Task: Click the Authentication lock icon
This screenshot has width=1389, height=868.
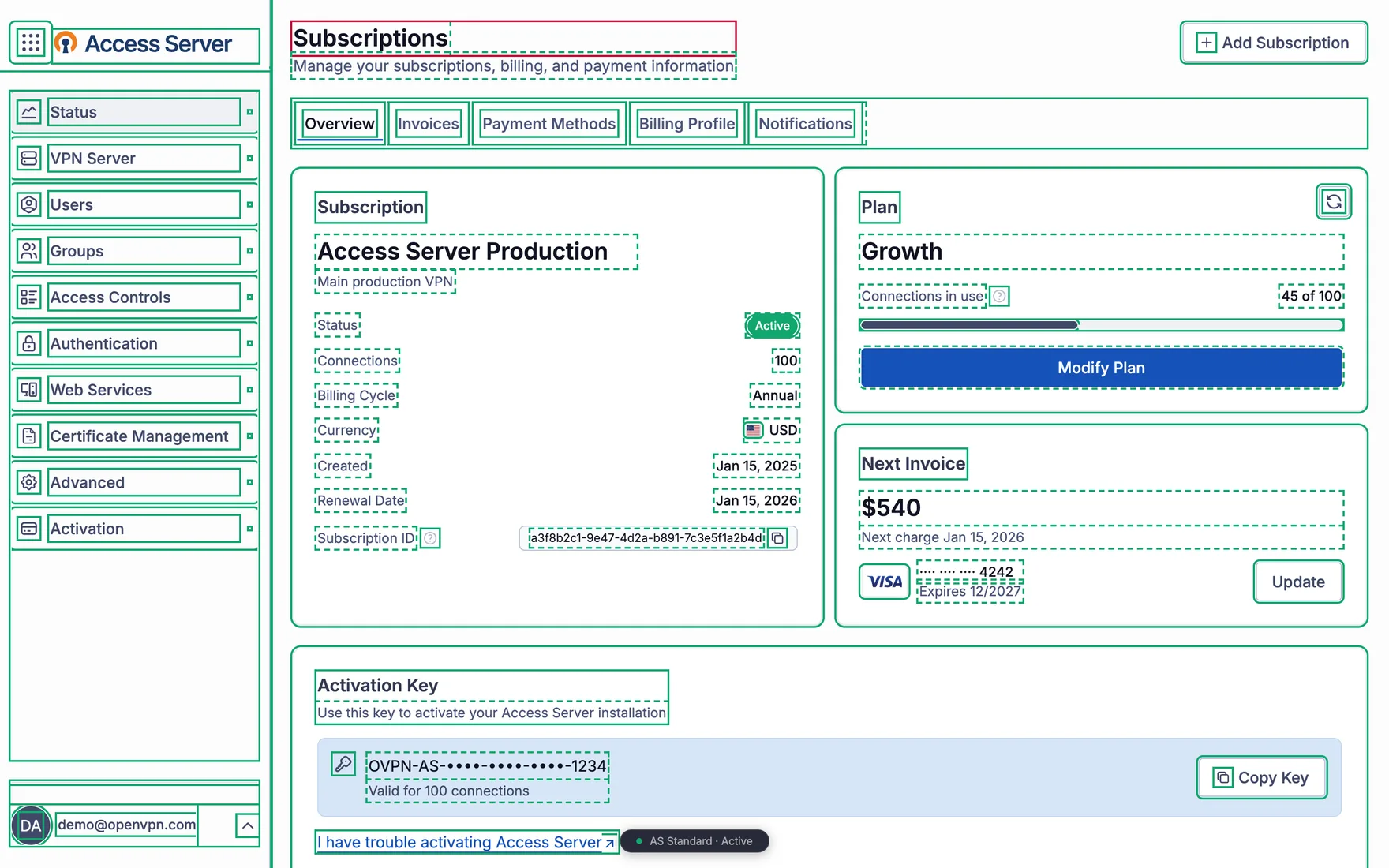Action: (29, 343)
